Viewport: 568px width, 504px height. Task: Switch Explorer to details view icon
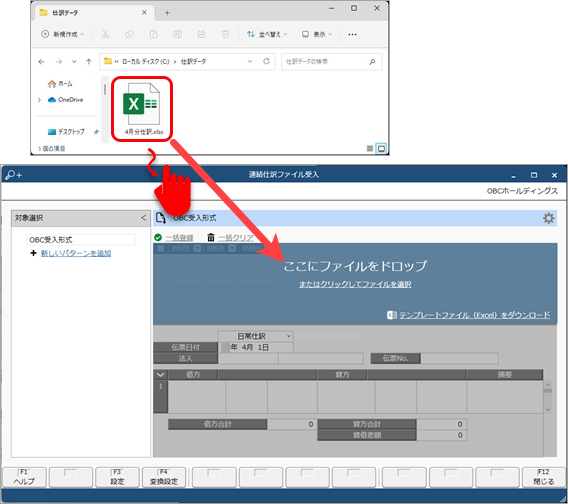tap(370, 148)
